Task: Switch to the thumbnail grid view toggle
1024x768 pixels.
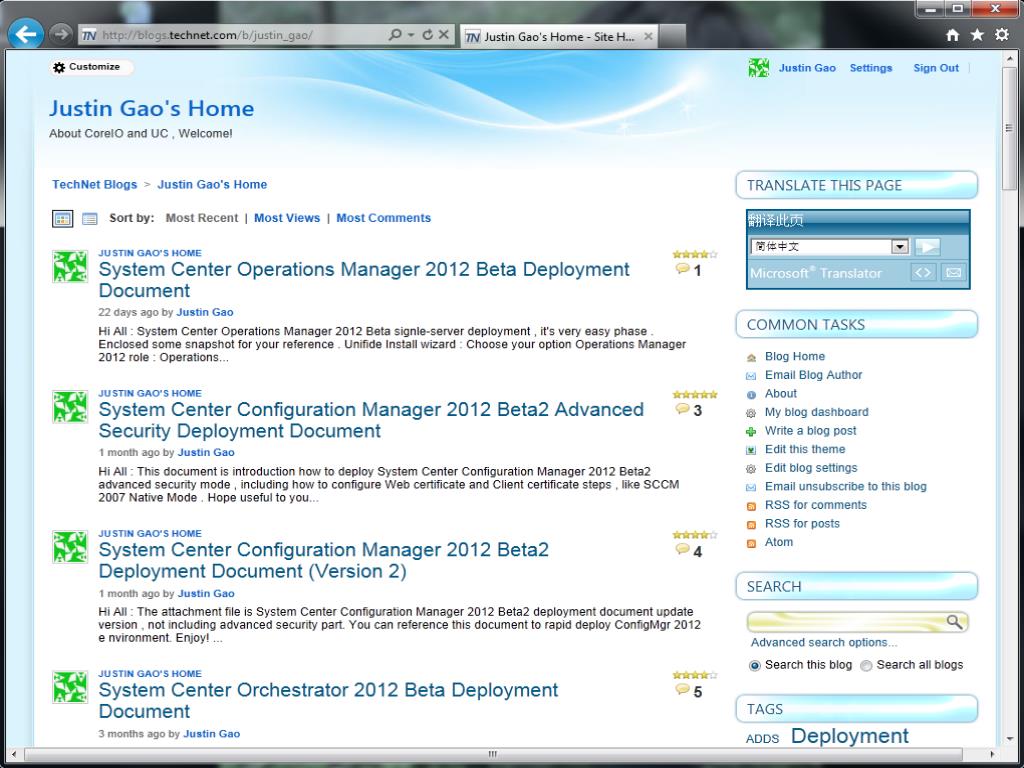Action: coord(62,219)
